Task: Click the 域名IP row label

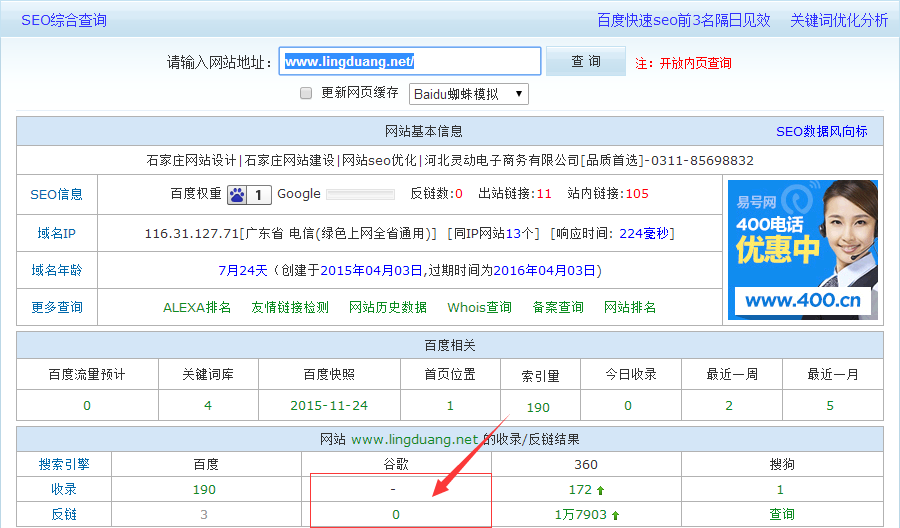Action: click(56, 233)
